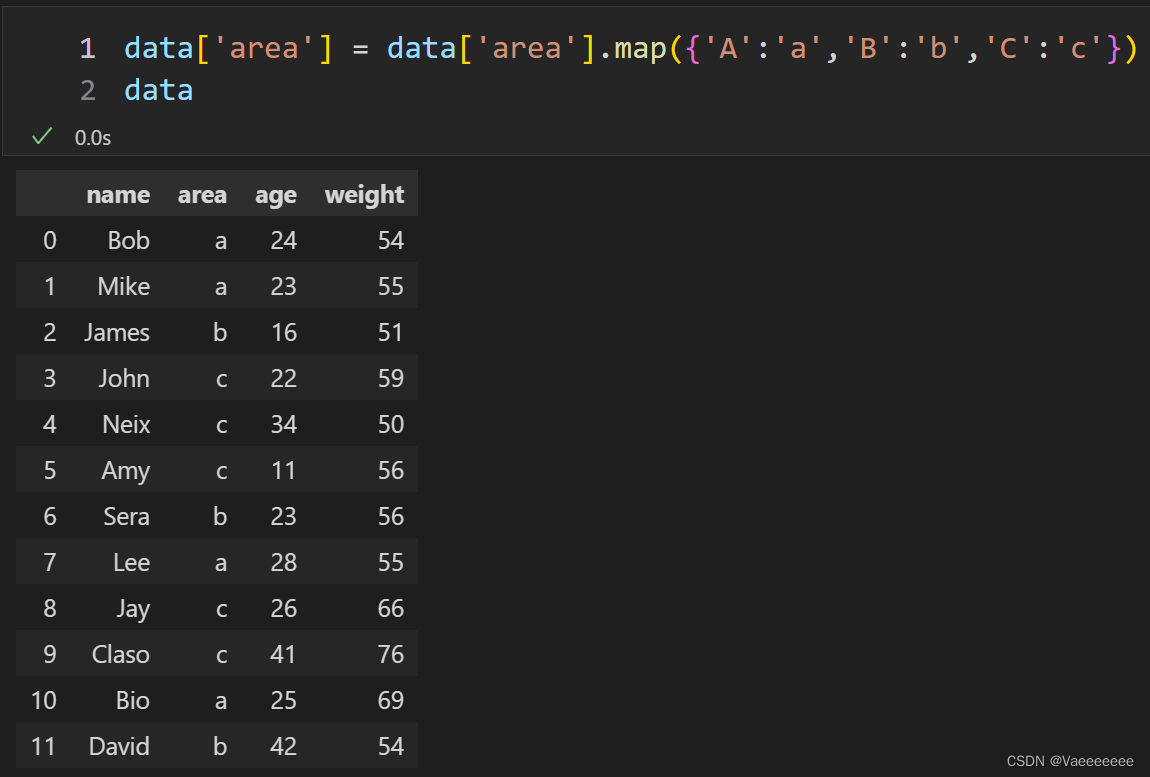Click weight value 76 in Claso's row
This screenshot has width=1150, height=777.
pyautogui.click(x=390, y=654)
